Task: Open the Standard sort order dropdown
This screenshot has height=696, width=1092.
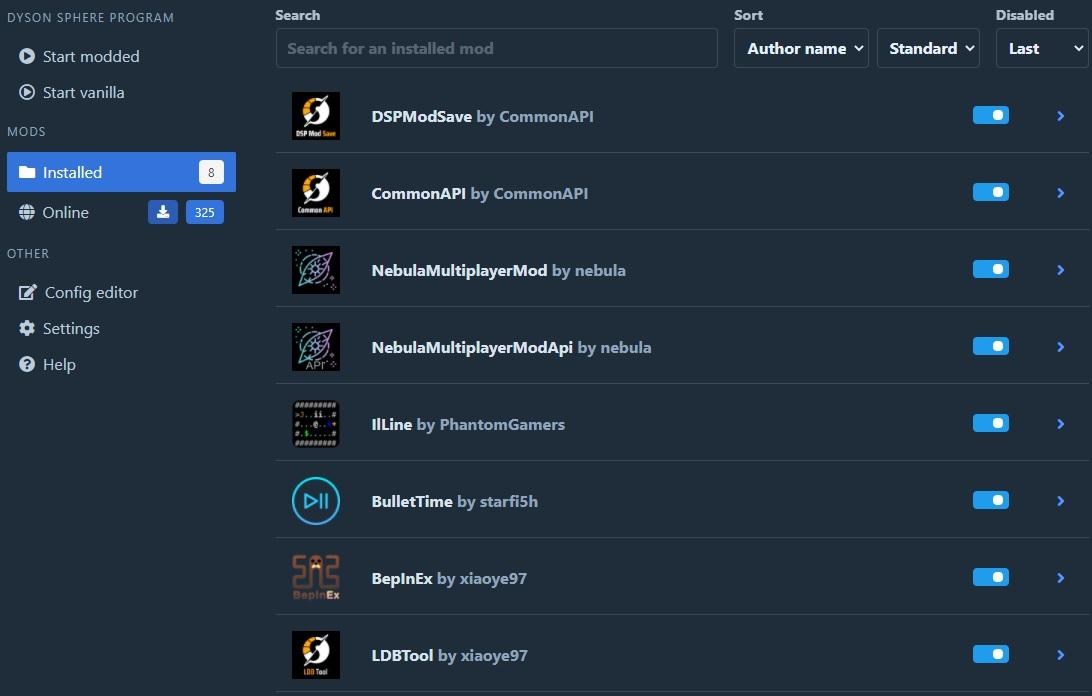Action: pyautogui.click(x=928, y=47)
